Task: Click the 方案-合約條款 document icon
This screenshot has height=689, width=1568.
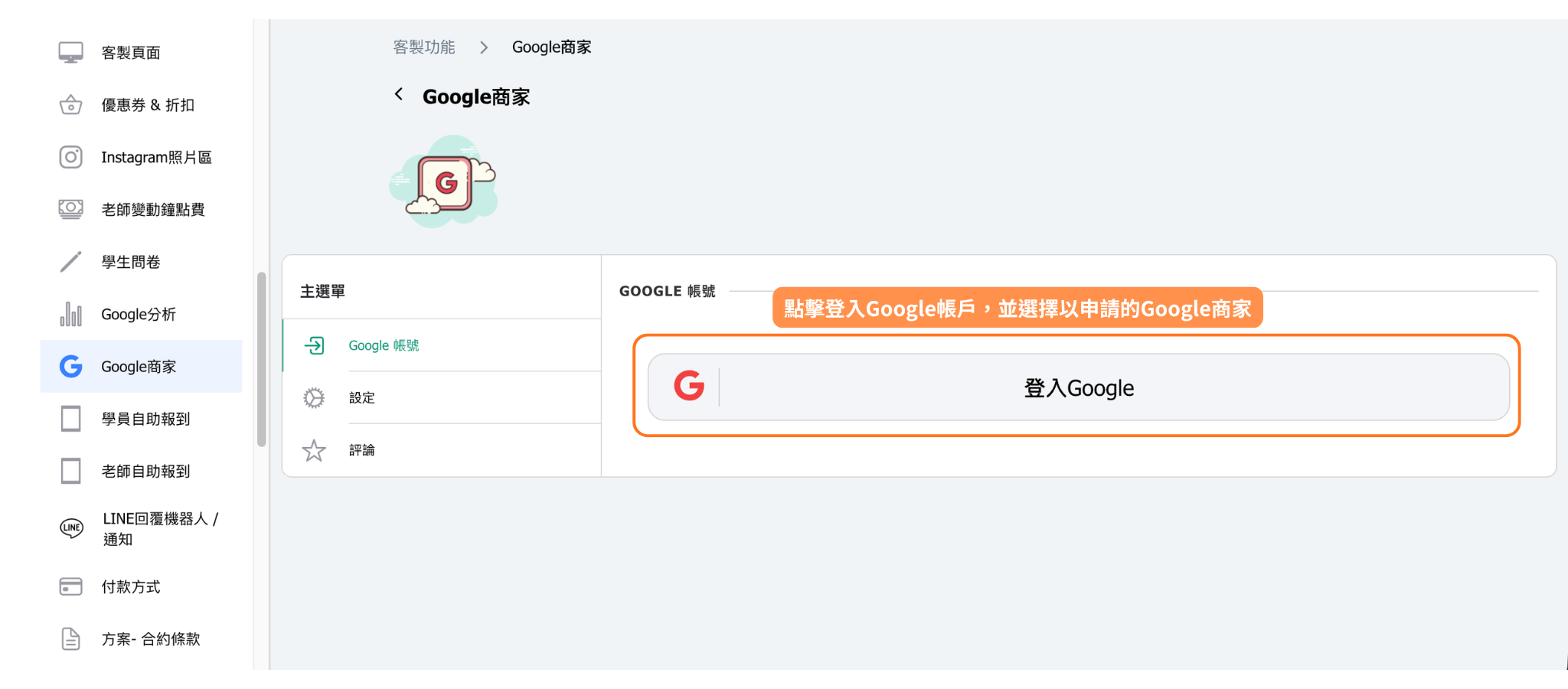Action: 70,638
